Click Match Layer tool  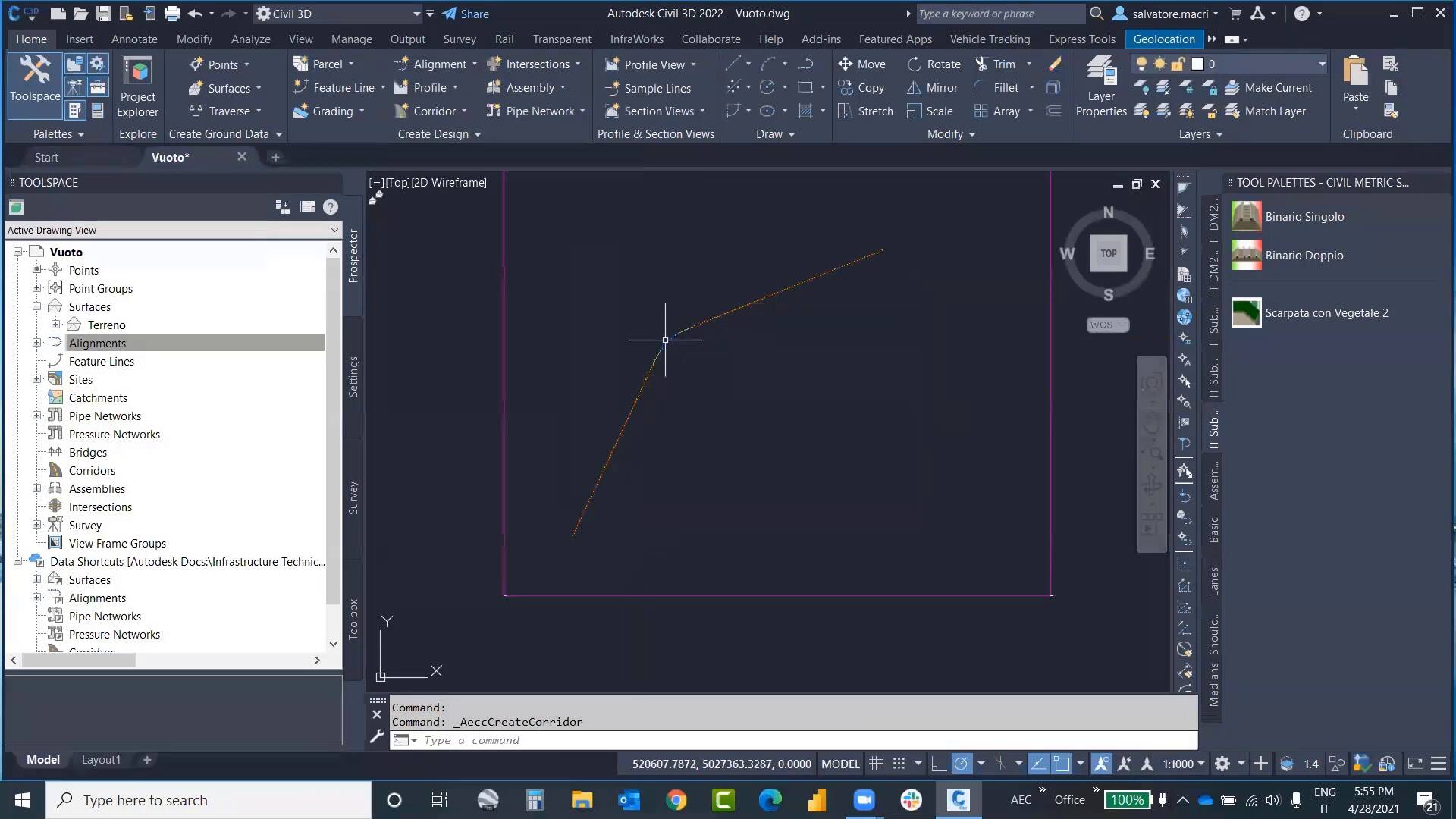(x=1266, y=111)
